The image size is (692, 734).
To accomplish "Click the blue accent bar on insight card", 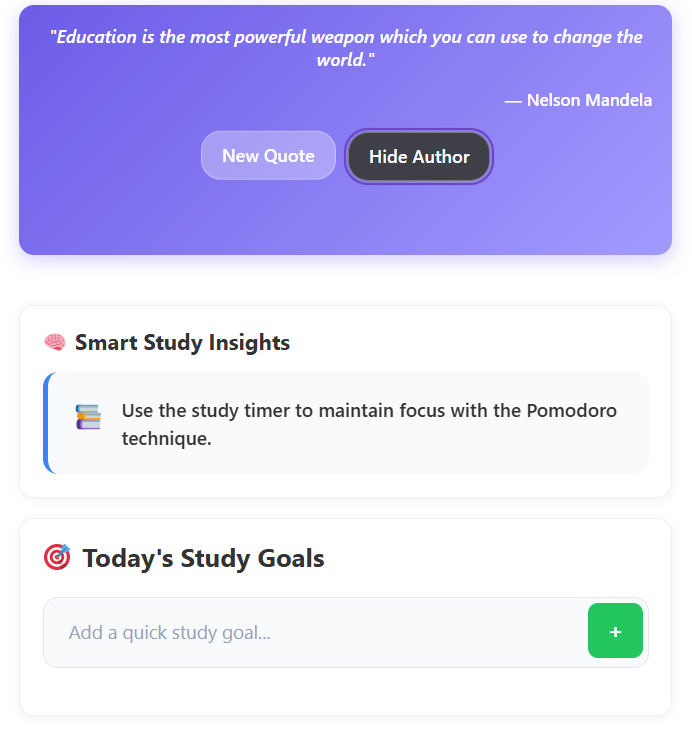I will (46, 423).
